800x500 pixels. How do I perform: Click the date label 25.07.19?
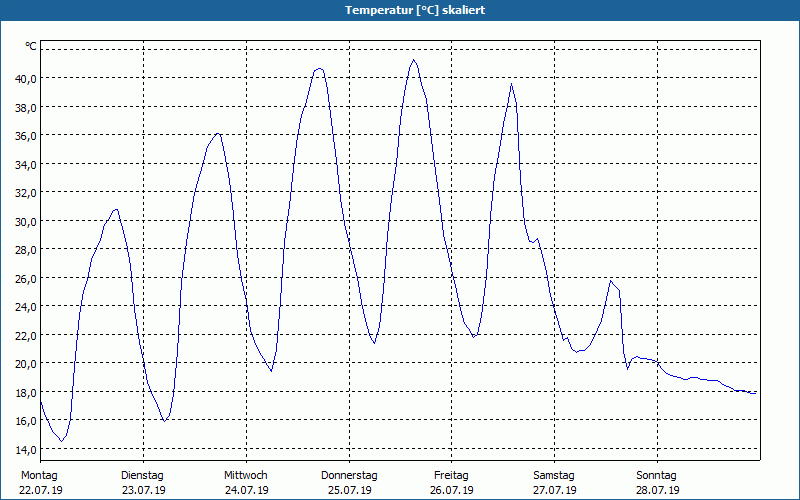pyautogui.click(x=348, y=490)
